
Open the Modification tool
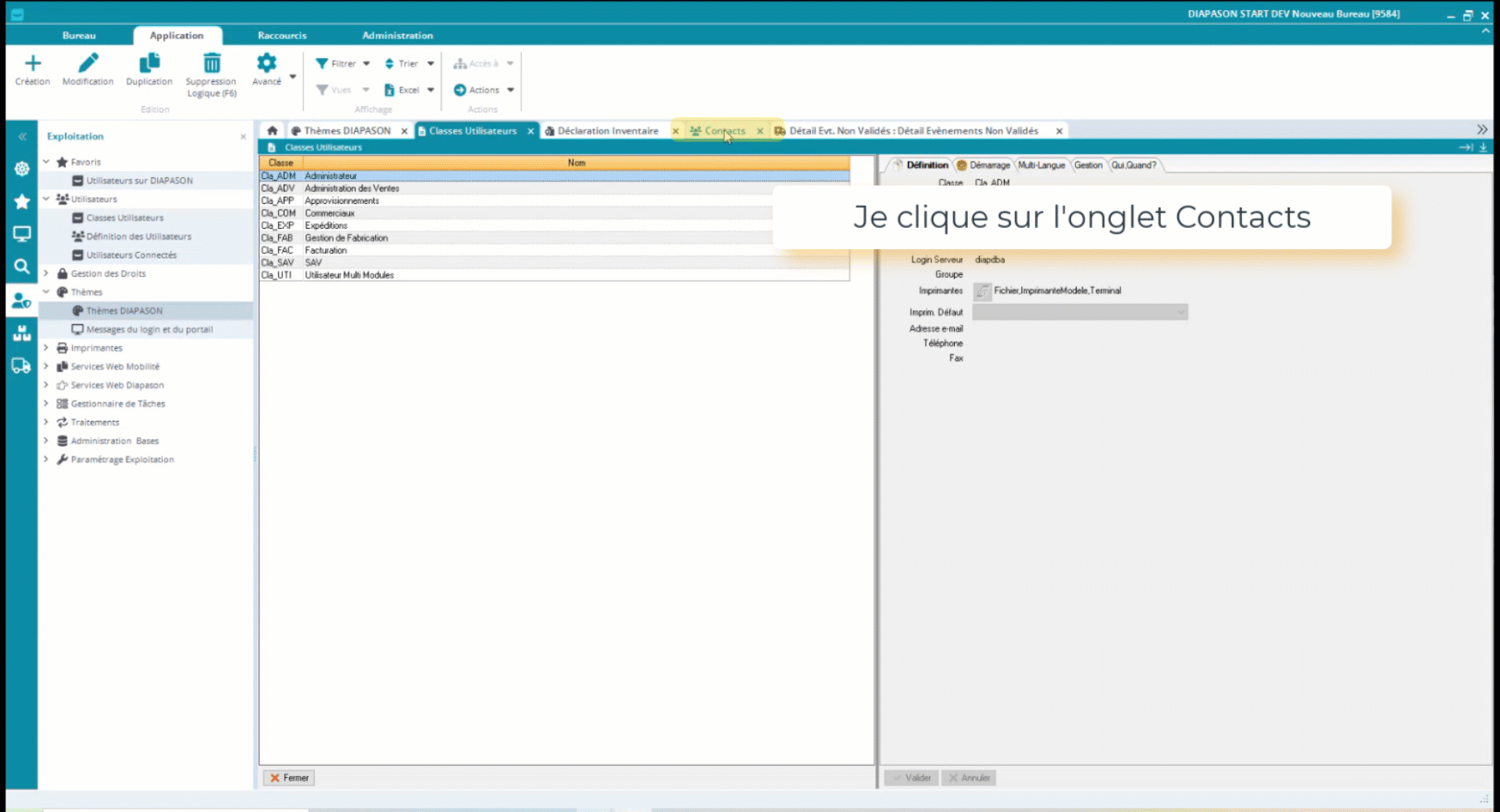(x=87, y=69)
